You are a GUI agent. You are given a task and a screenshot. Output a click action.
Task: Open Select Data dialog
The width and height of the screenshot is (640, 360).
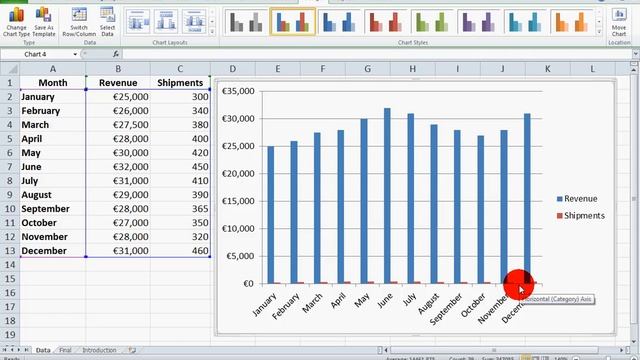(x=107, y=22)
